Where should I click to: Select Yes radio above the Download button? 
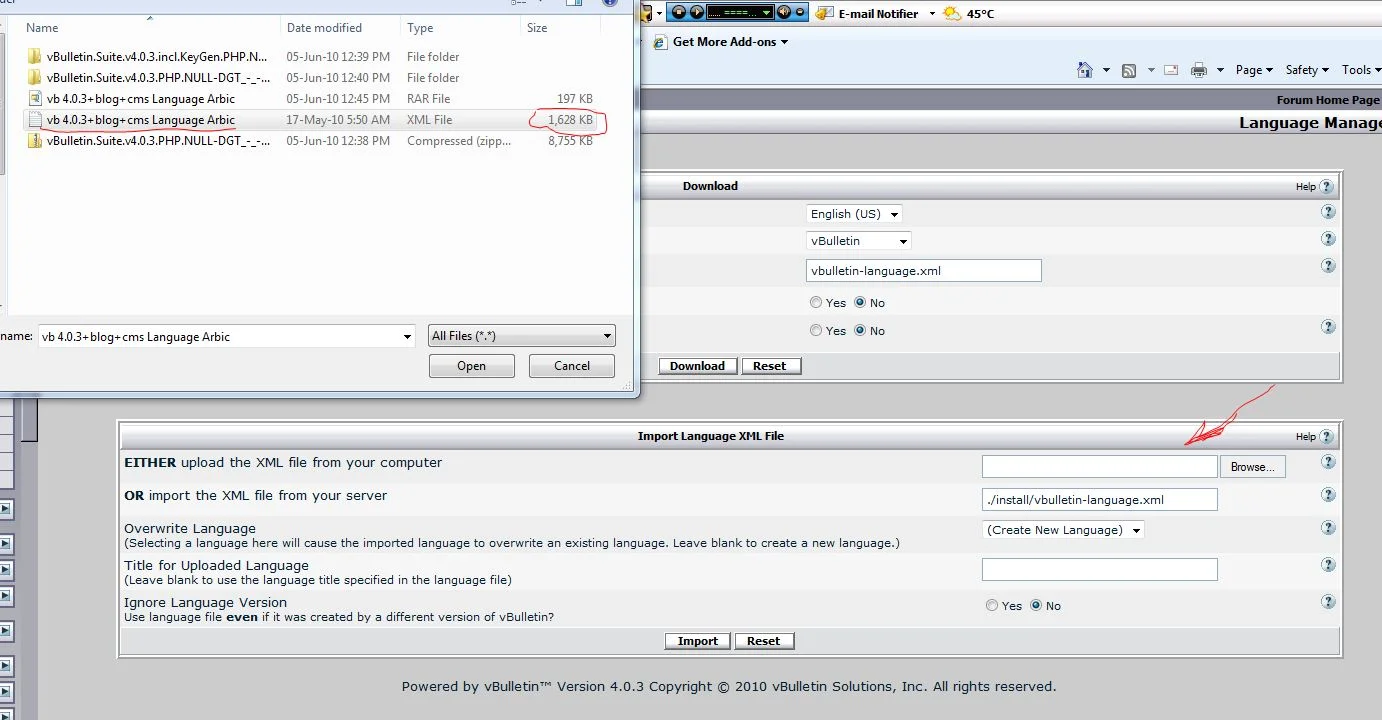coord(817,331)
